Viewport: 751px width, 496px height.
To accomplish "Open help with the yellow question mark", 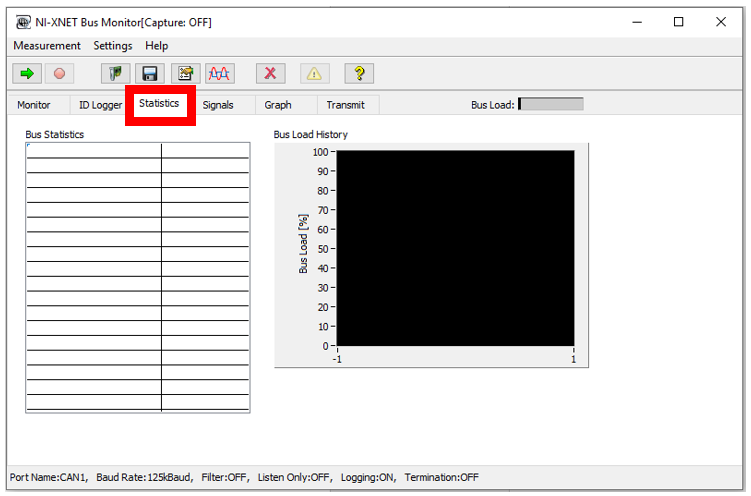I will [x=359, y=73].
